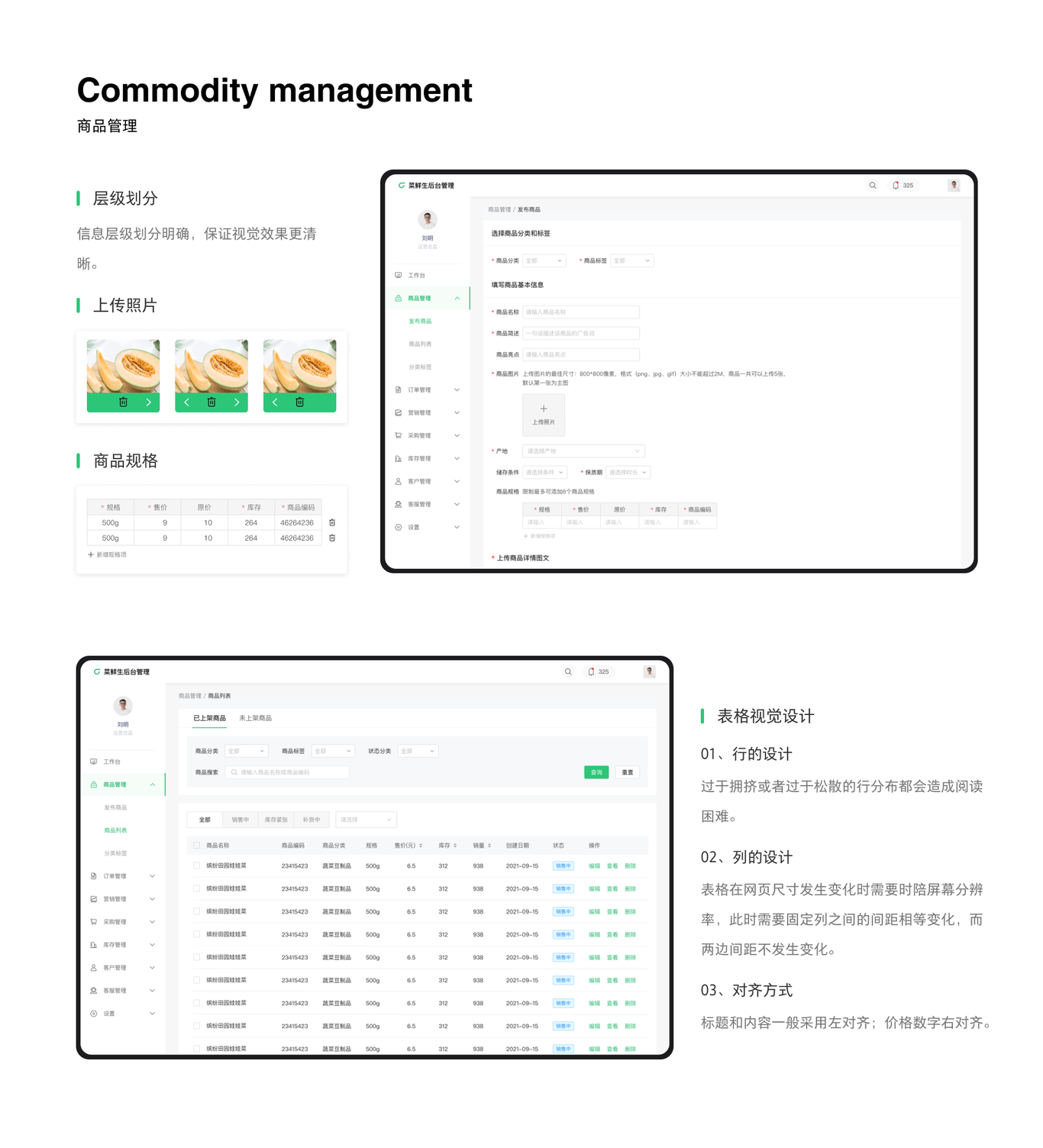Open 商品标签 dropdown on the 发布商品 mockup
This screenshot has height=1148, width=1043.
pyautogui.click(x=631, y=260)
